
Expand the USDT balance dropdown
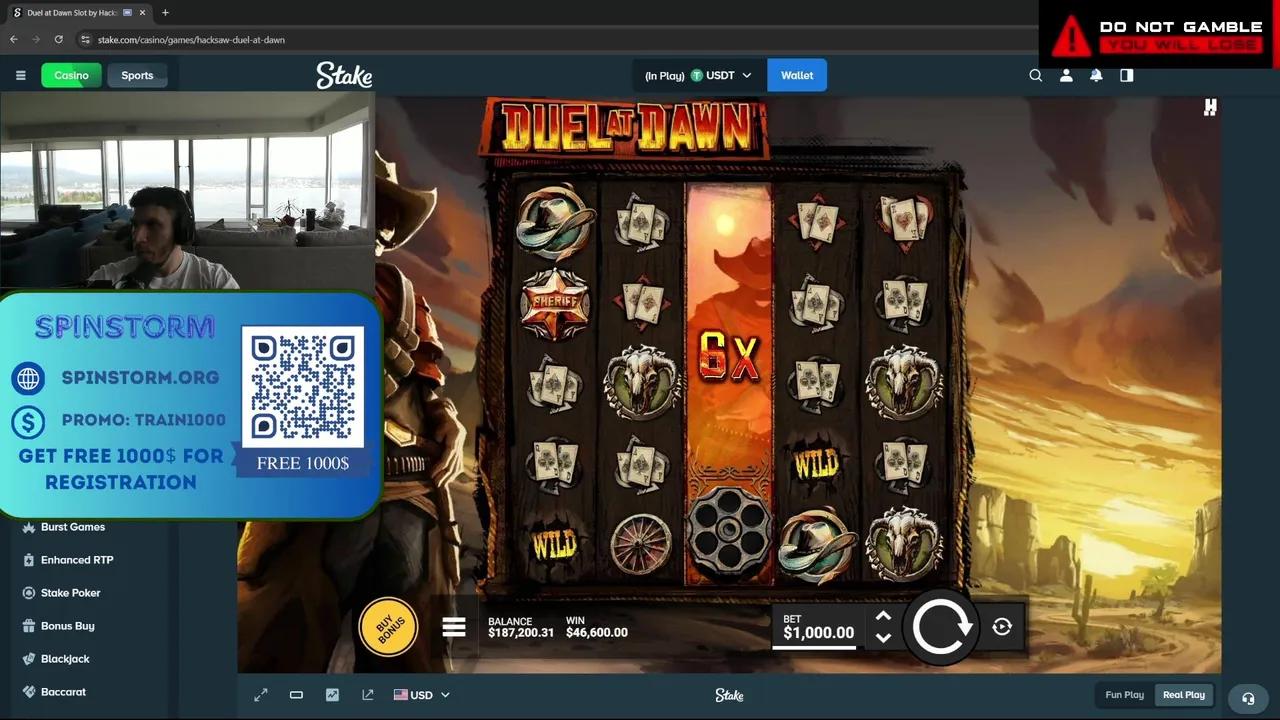point(700,75)
